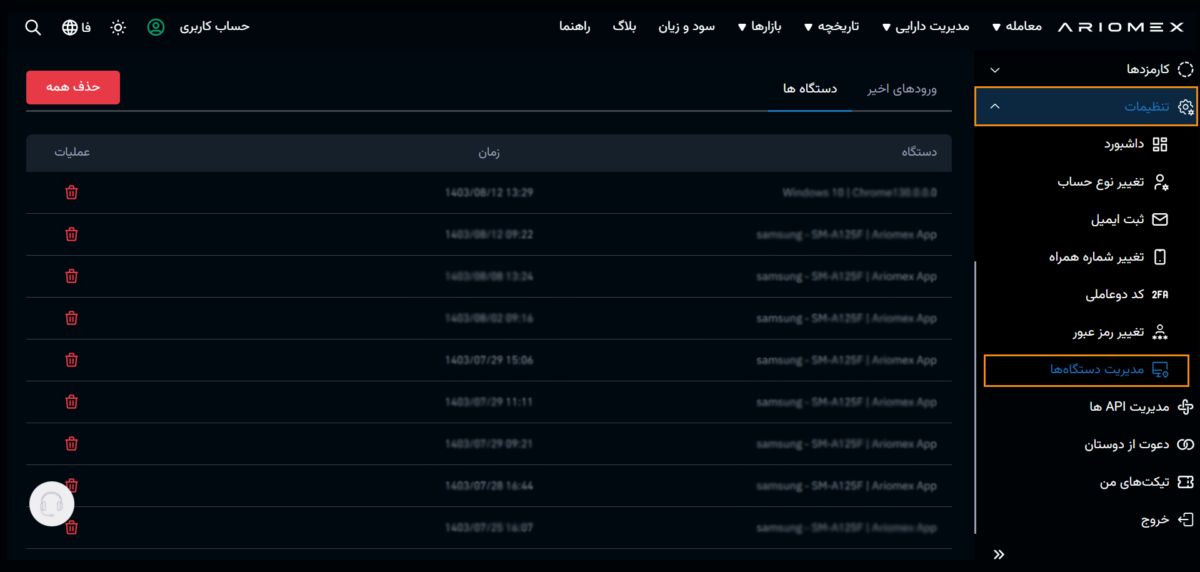
Task: Select the دستگاه ها tab
Action: coord(810,89)
